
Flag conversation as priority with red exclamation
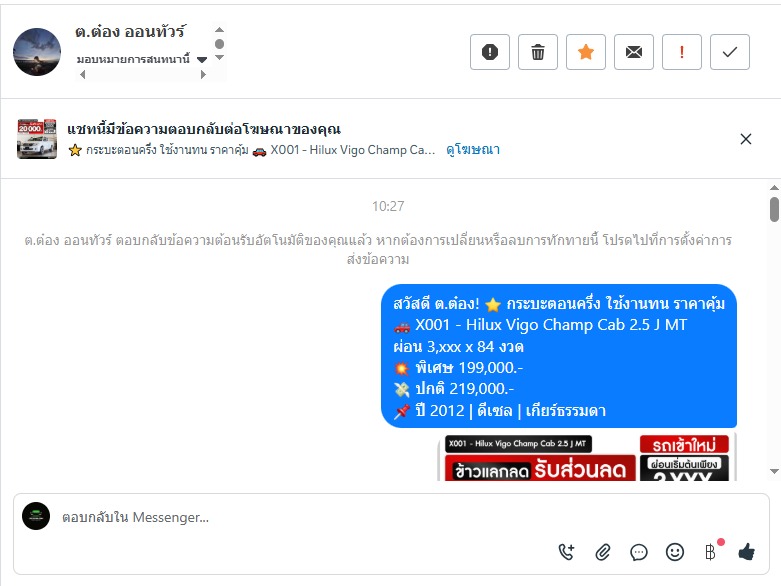(x=681, y=52)
